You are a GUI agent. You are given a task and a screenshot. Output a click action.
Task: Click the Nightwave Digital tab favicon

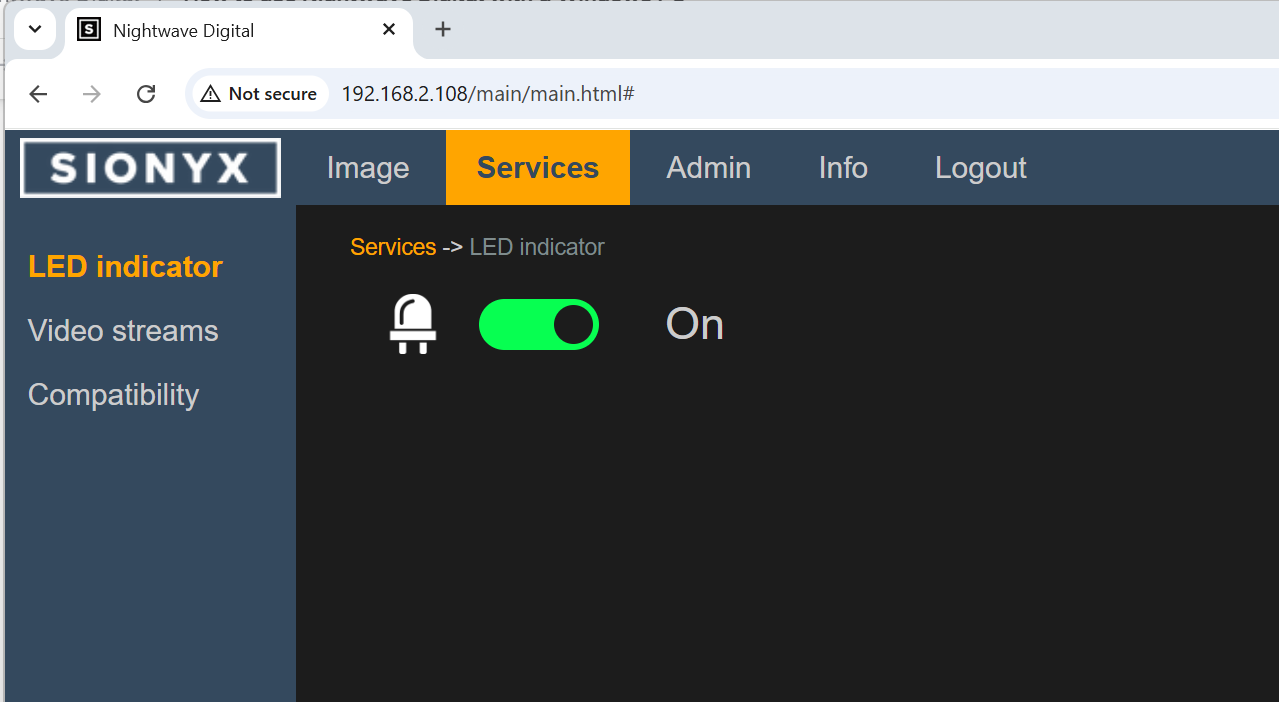pyautogui.click(x=89, y=30)
